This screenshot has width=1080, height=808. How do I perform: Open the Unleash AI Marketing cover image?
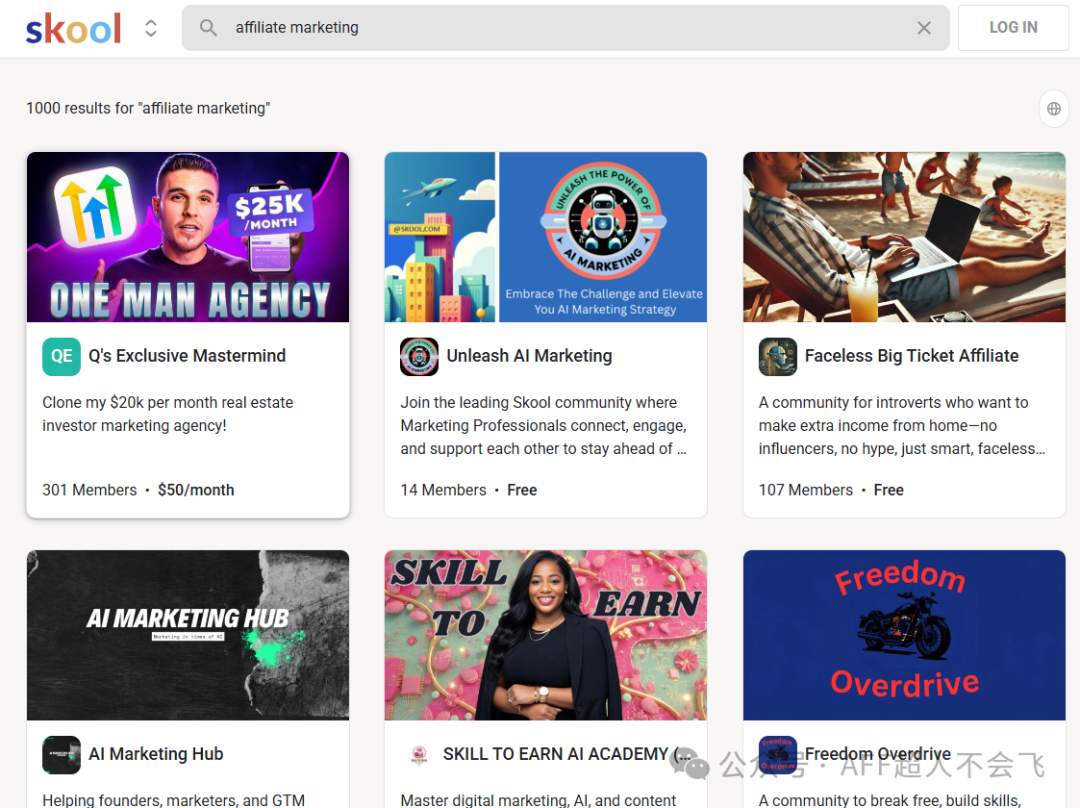pos(546,237)
